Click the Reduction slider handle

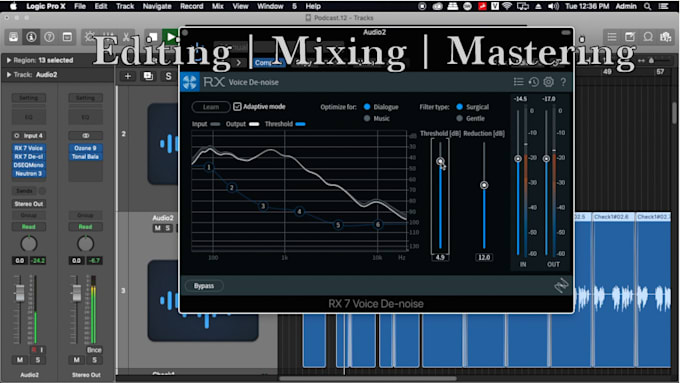coord(484,185)
